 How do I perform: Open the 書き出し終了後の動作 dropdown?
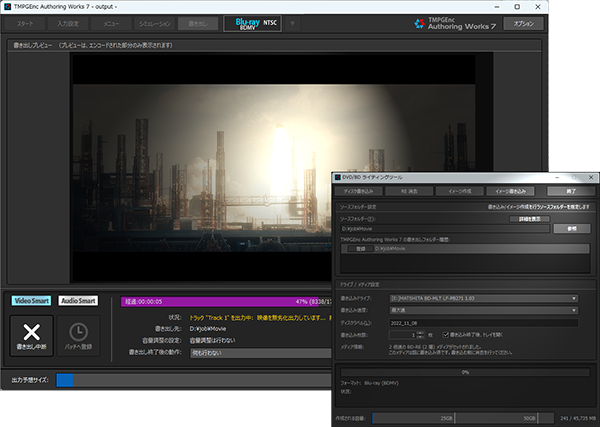click(260, 353)
